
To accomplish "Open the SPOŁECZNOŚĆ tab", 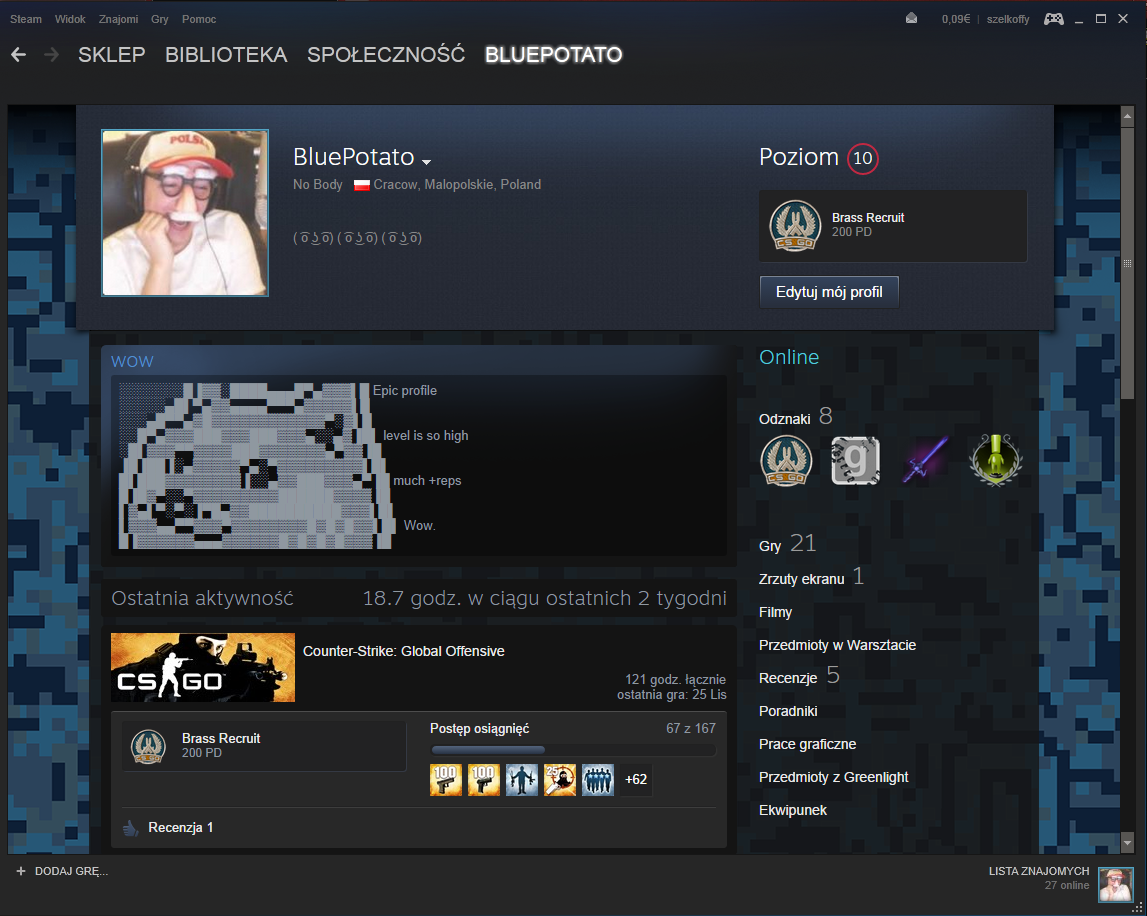I will pos(386,55).
